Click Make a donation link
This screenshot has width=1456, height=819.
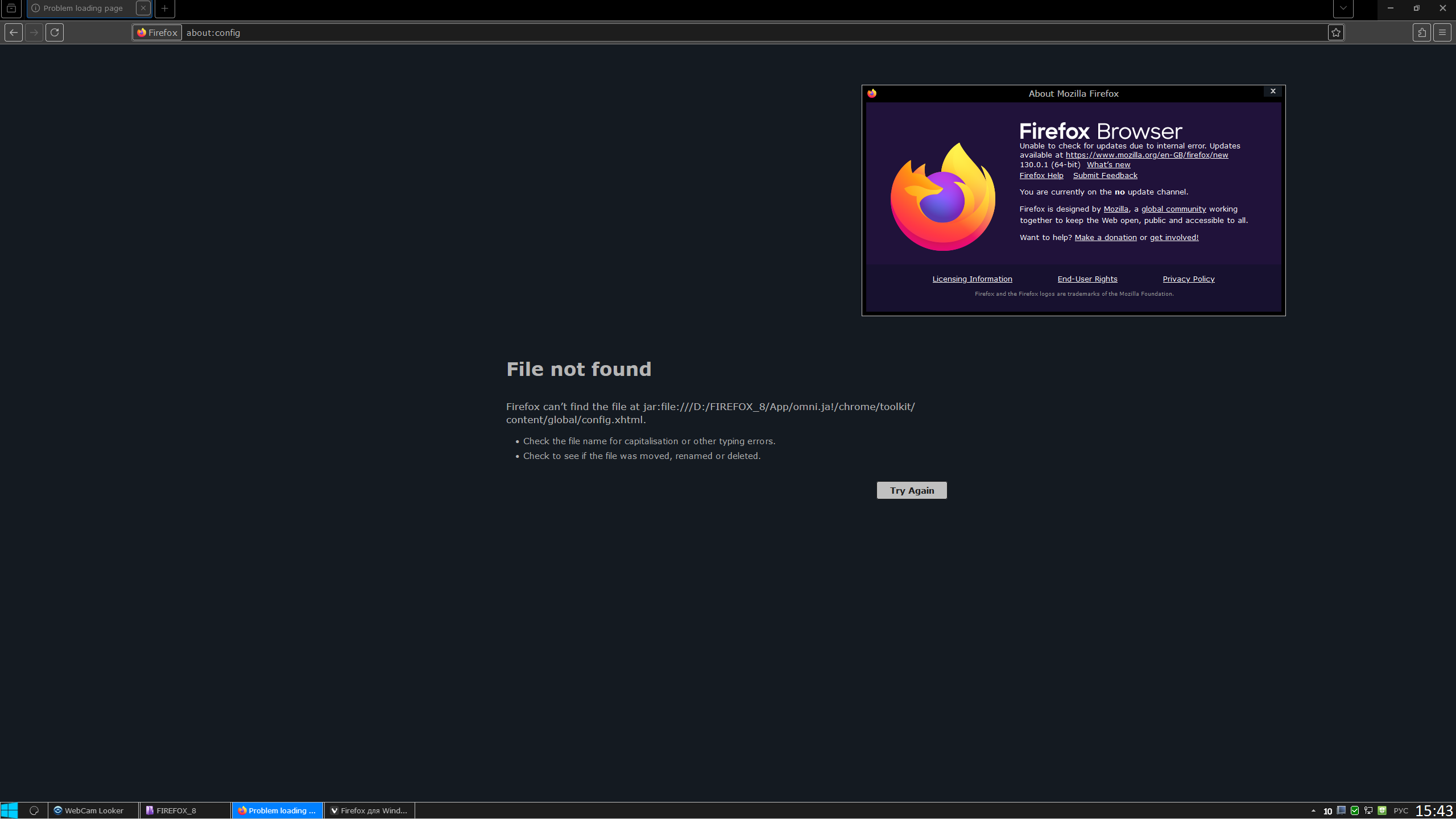pos(1105,237)
